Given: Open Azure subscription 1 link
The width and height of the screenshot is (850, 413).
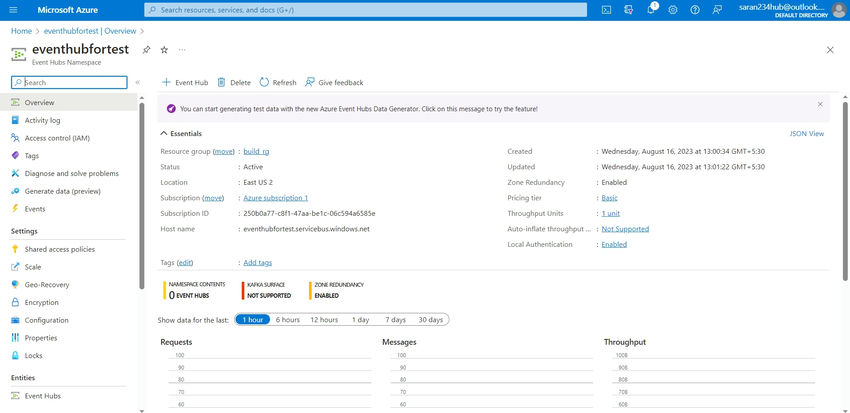Looking at the screenshot, I should coord(275,198).
